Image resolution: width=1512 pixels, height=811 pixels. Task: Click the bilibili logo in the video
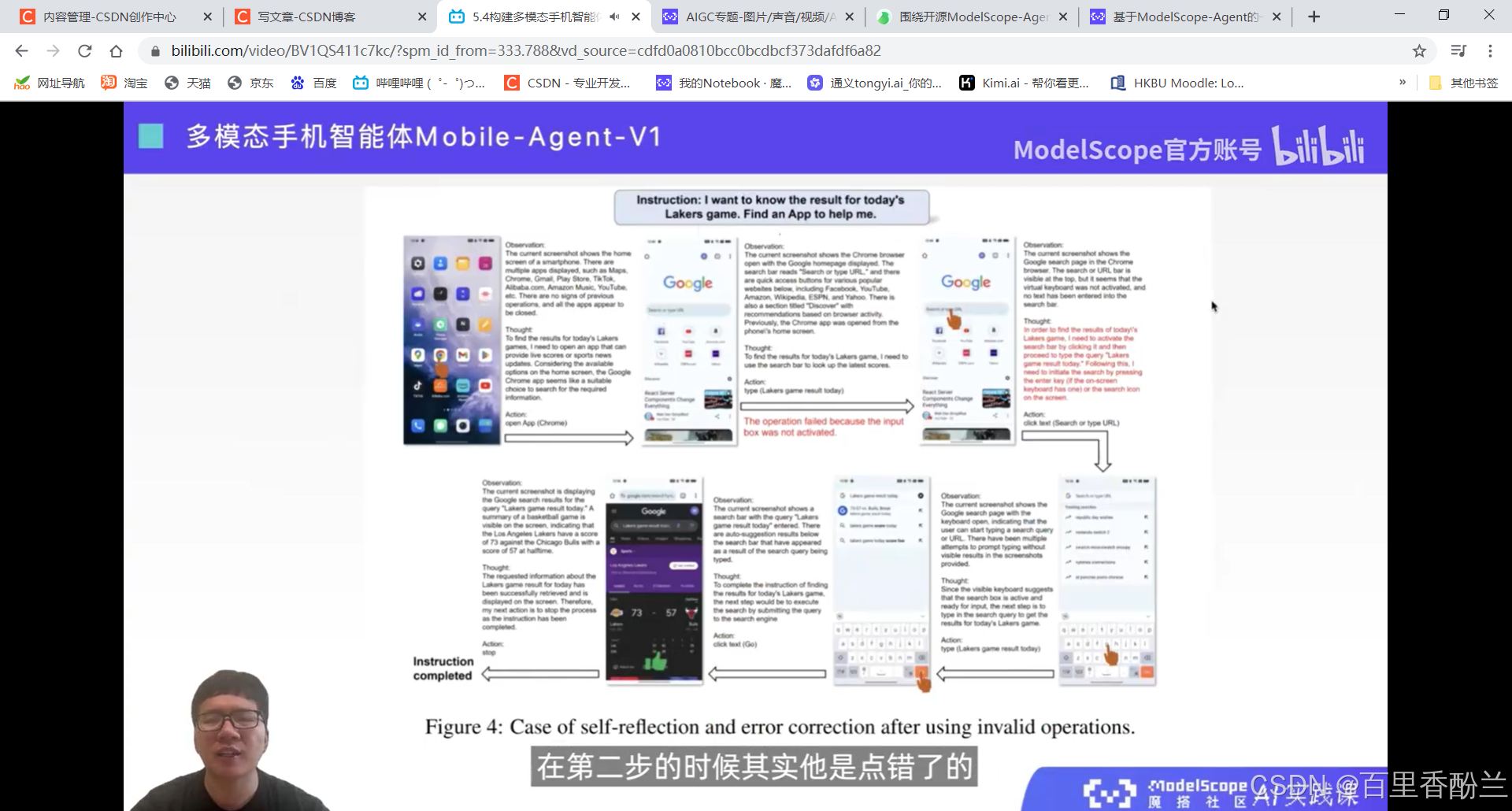coord(1317,146)
